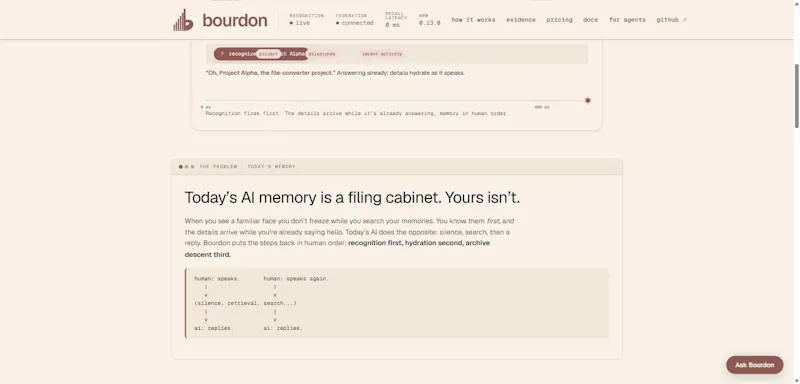Click the '0 ms' timeline start label

click(206, 107)
